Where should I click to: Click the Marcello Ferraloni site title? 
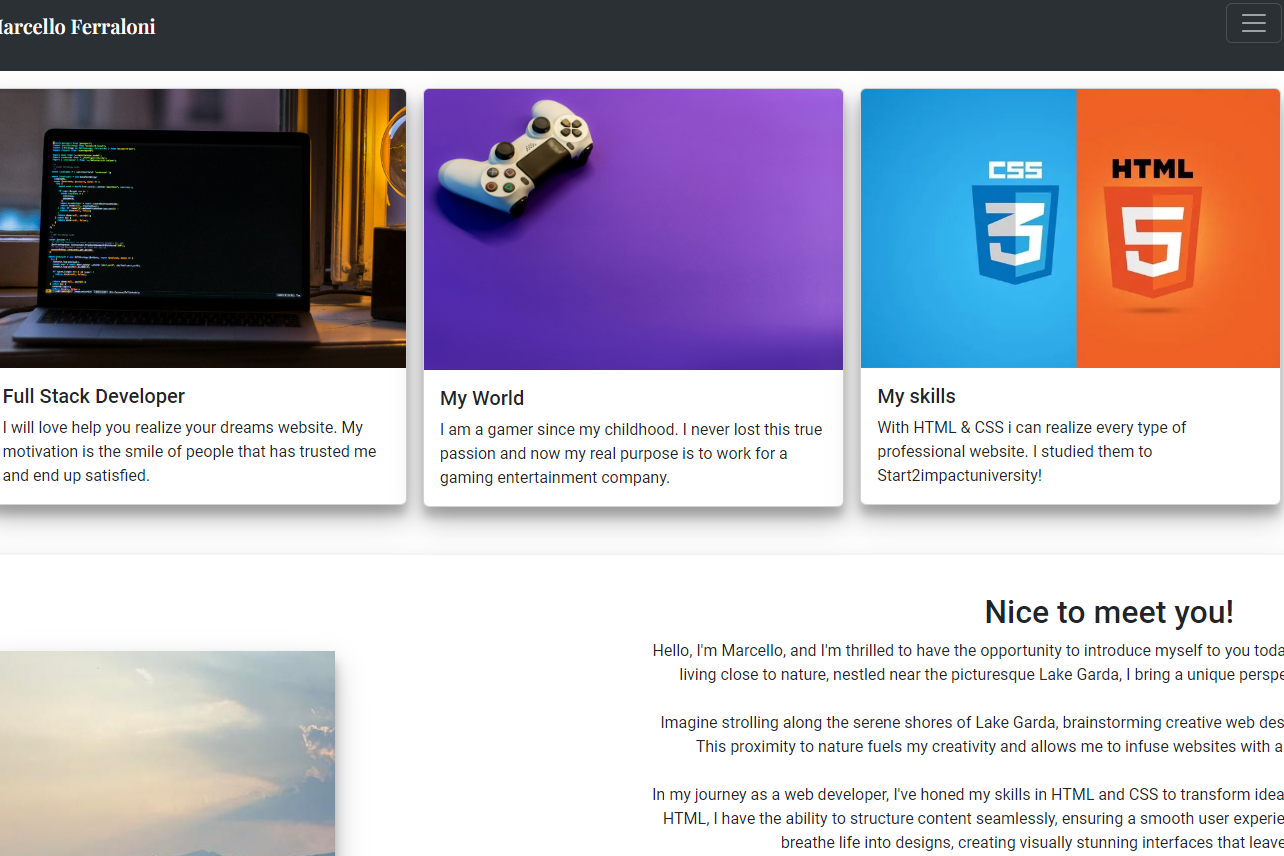click(x=77, y=26)
